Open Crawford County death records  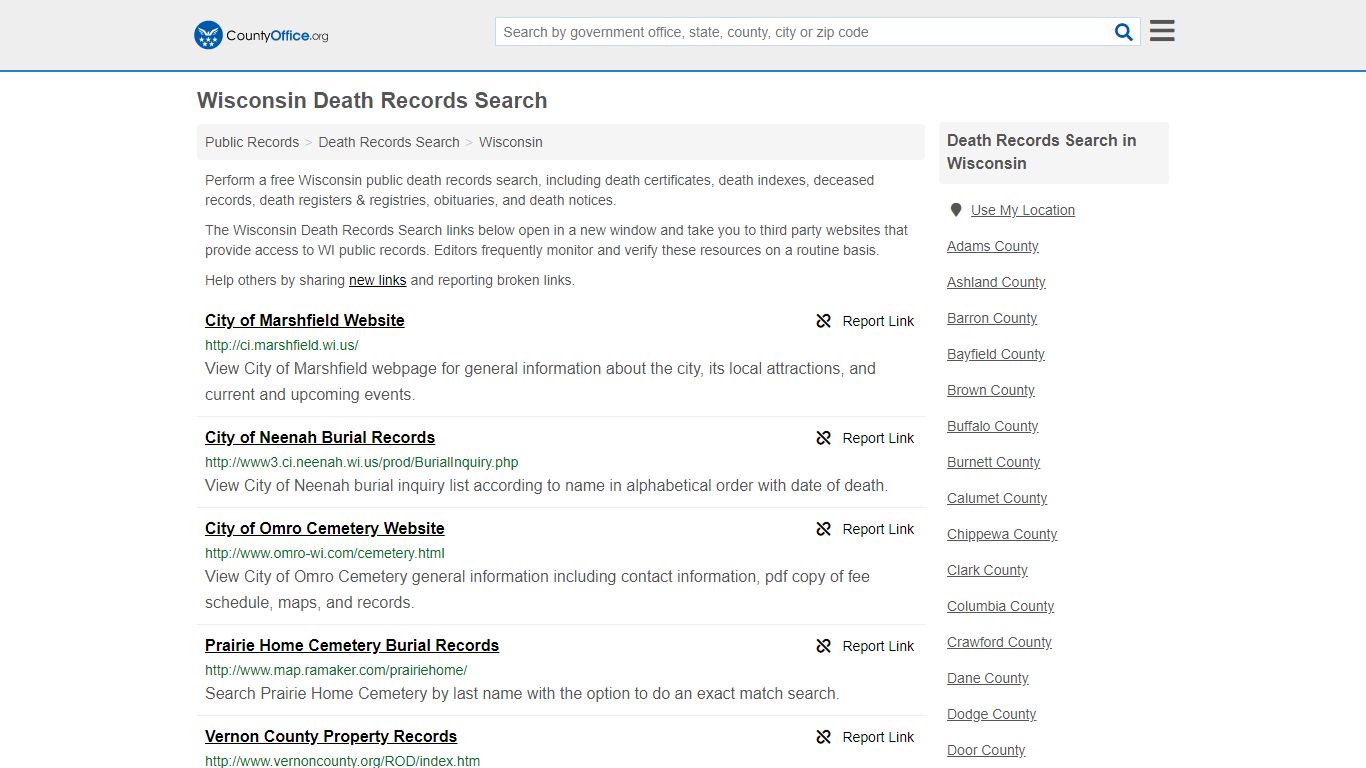(999, 642)
